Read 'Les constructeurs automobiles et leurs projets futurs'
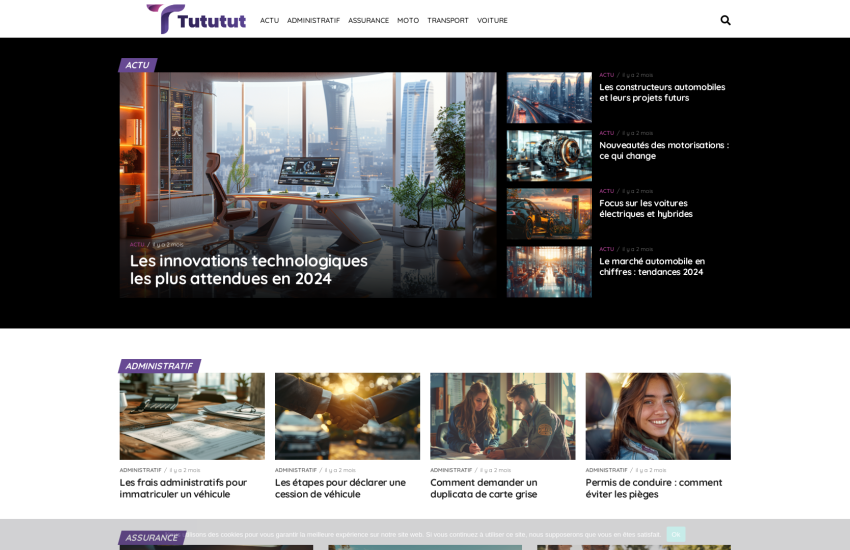850x550 pixels. point(662,92)
